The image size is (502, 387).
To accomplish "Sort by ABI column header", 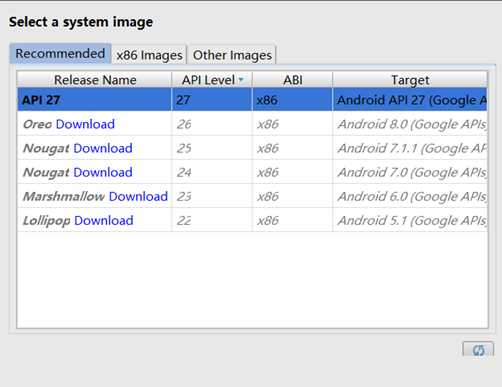I will (x=293, y=80).
